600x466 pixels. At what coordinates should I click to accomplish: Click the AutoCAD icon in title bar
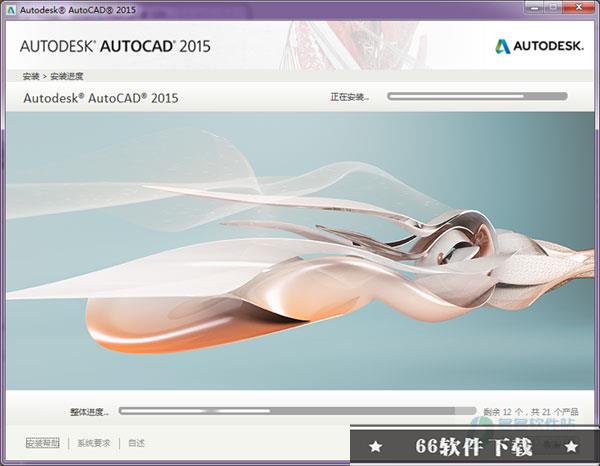click(10, 10)
